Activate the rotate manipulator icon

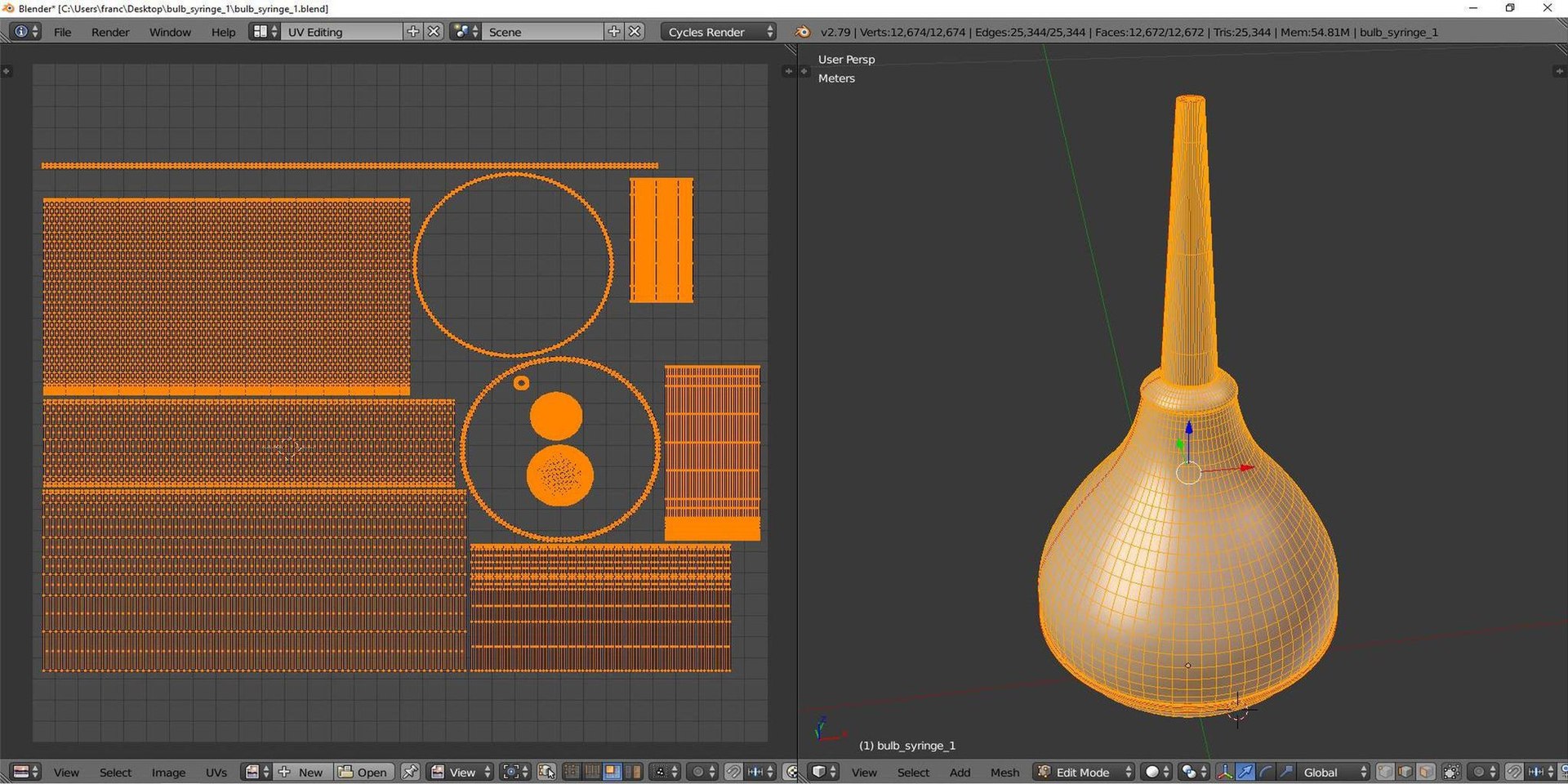(1266, 772)
